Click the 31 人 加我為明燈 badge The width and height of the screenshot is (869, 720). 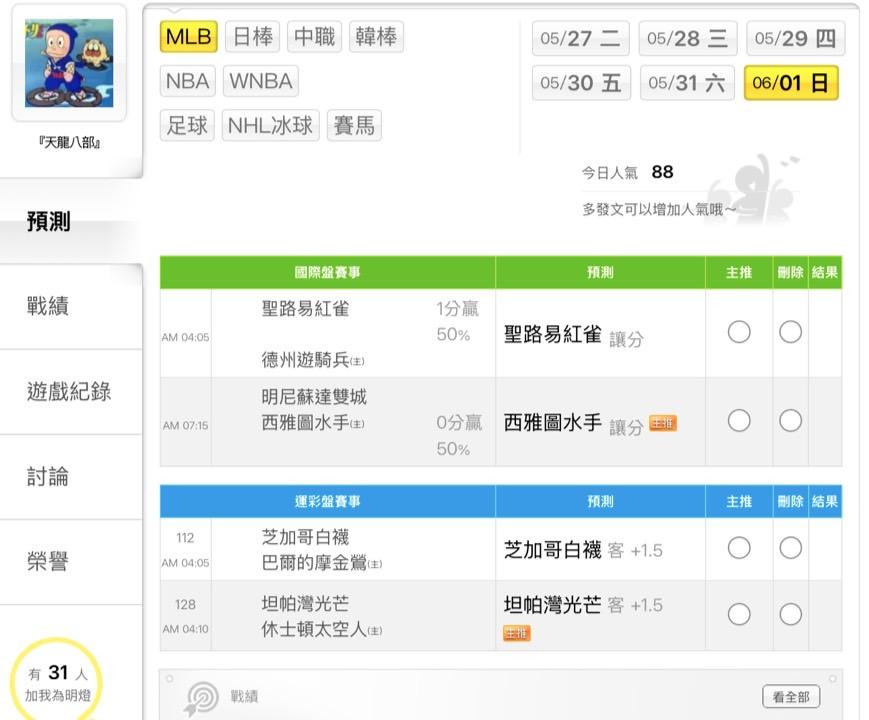click(x=58, y=682)
